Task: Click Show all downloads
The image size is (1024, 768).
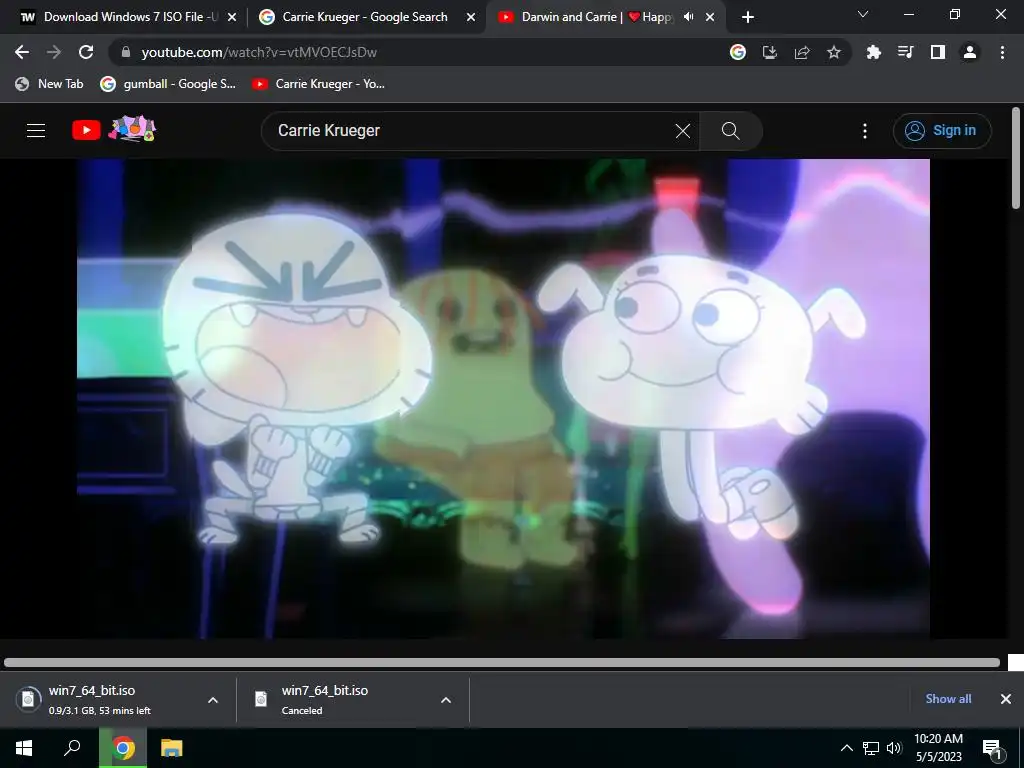Action: pyautogui.click(x=948, y=699)
